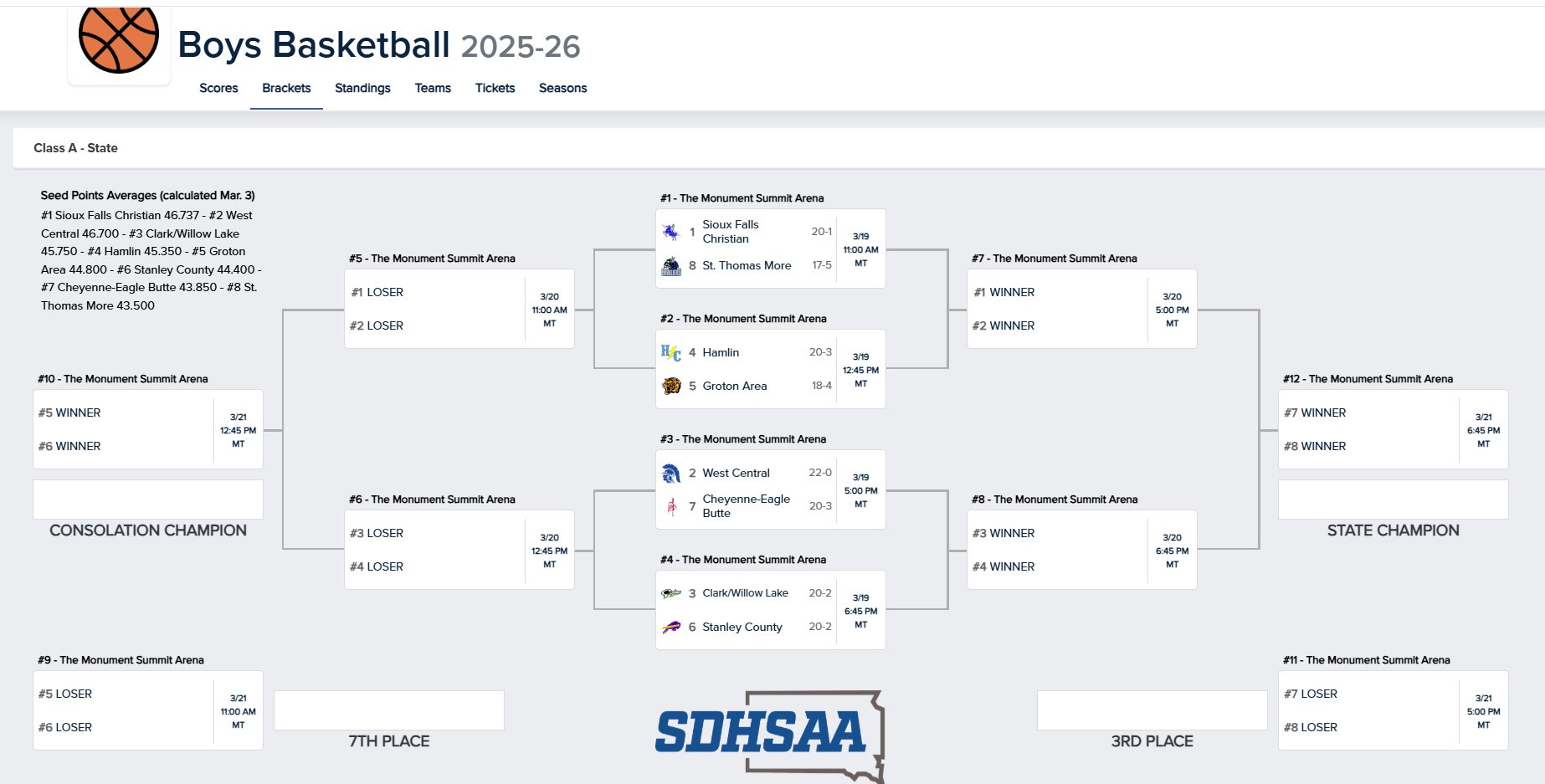Click Groton Area tiger logo
Viewport: 1545px width, 784px height.
click(671, 386)
